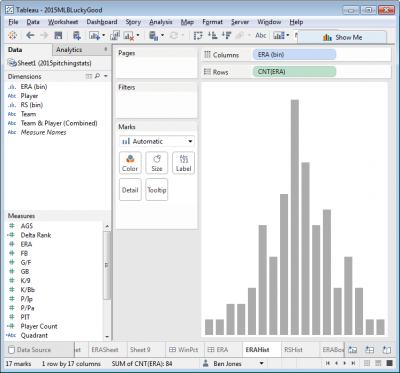Screen dimensions: 400x373
Task: Toggle the Abc show mark labels icon
Action: pyautogui.click(x=261, y=35)
